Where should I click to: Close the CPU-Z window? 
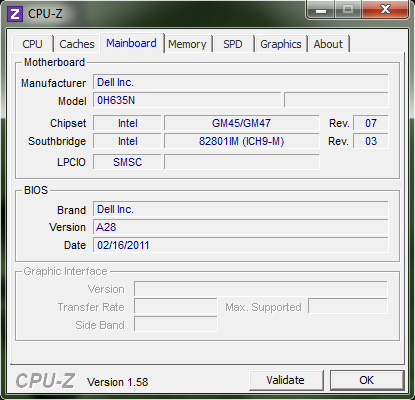(385, 9)
